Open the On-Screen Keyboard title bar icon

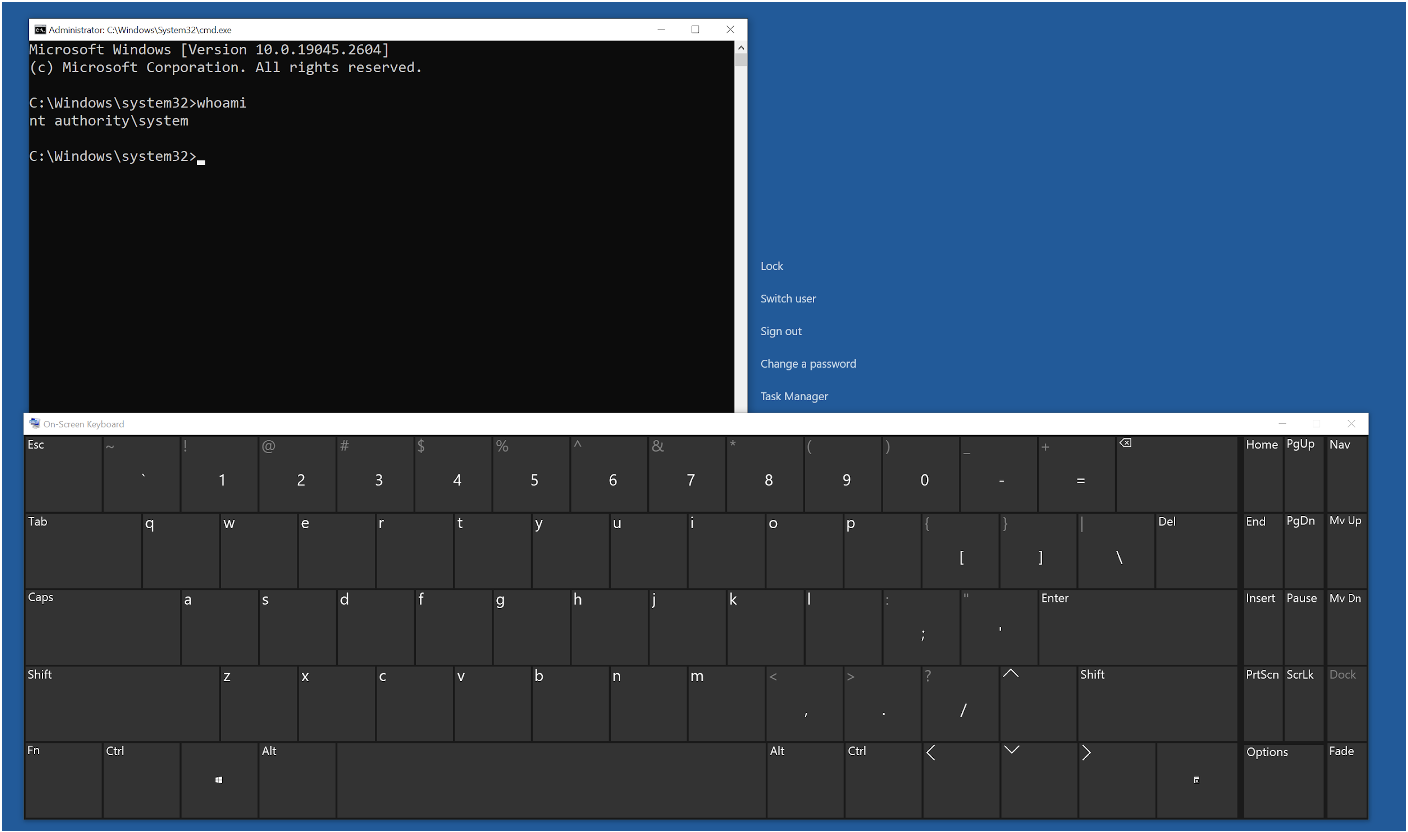click(35, 424)
